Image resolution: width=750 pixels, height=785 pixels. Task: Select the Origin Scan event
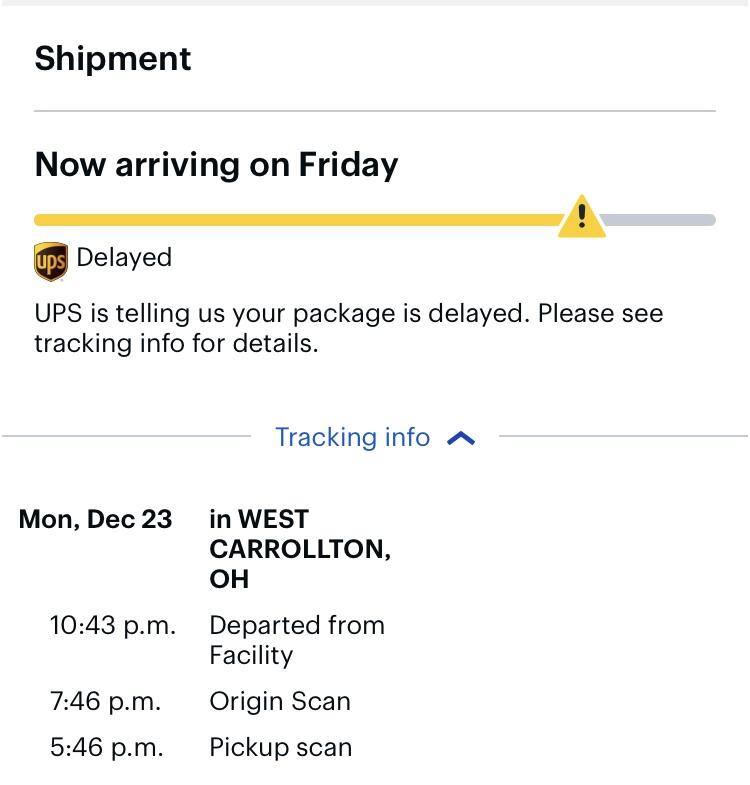tap(279, 701)
